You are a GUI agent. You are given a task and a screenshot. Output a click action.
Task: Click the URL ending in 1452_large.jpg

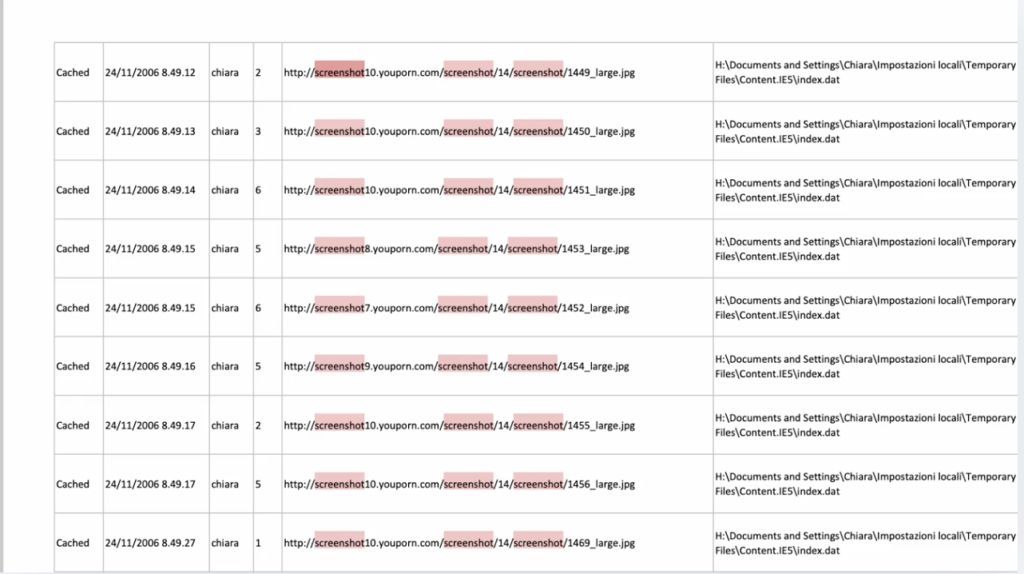[x=456, y=308]
